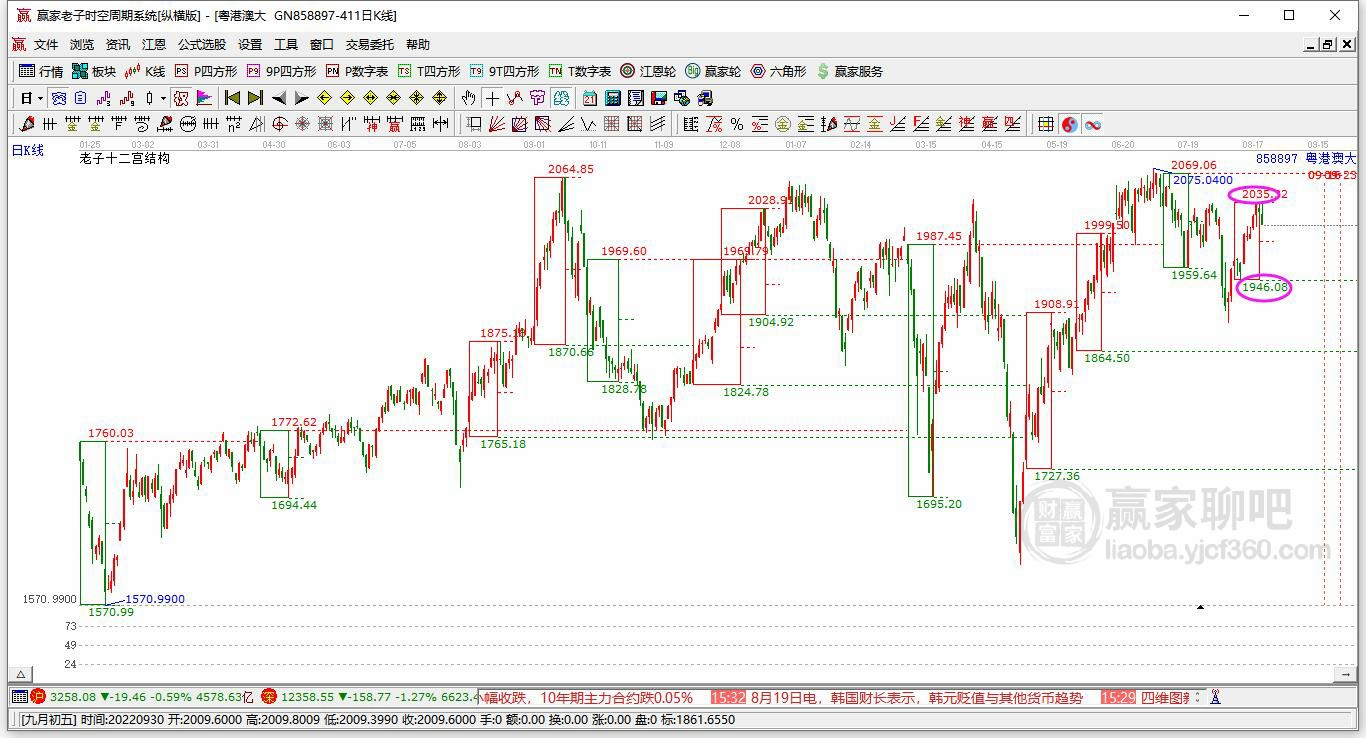Click the 深 Shenzhen index badge in status bar
Image resolution: width=1366 pixels, height=738 pixels.
point(268,697)
